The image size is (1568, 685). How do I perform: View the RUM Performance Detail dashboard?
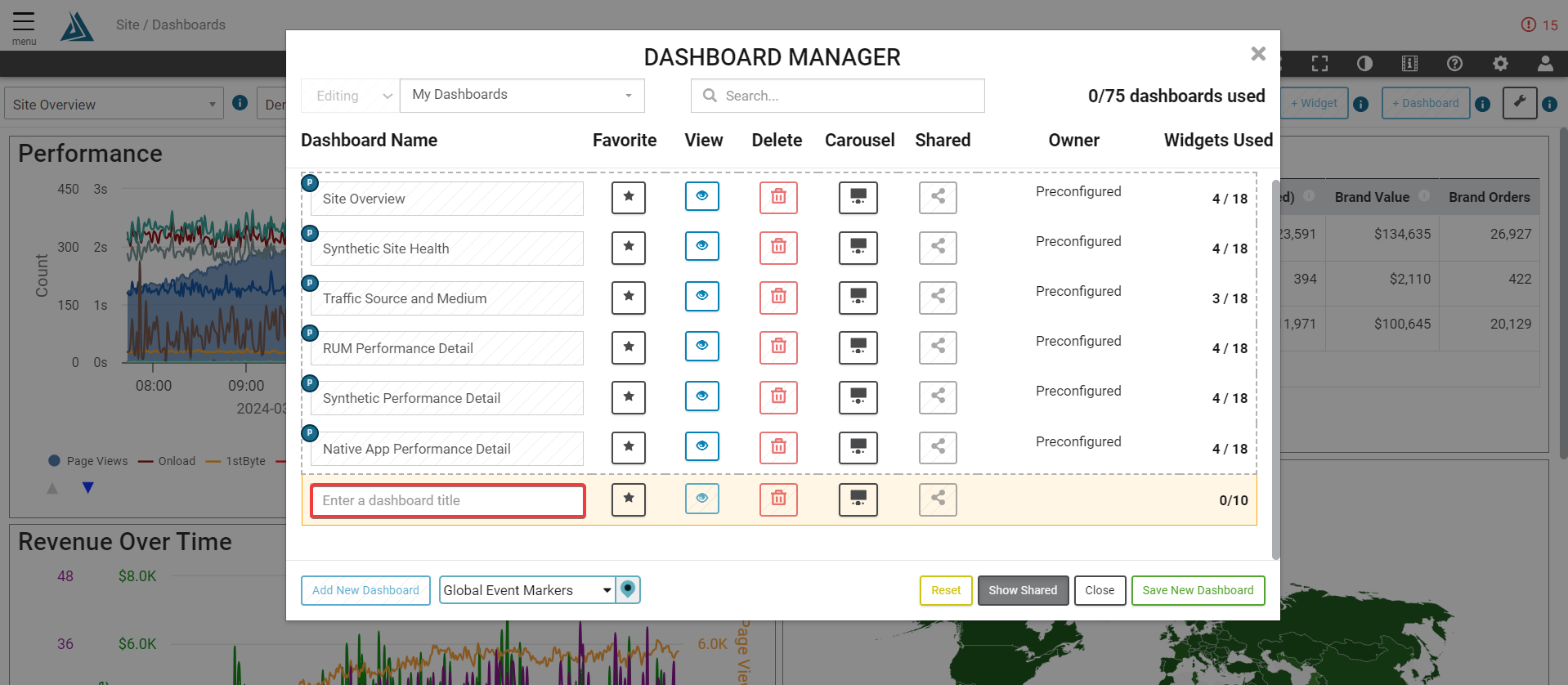click(x=702, y=346)
